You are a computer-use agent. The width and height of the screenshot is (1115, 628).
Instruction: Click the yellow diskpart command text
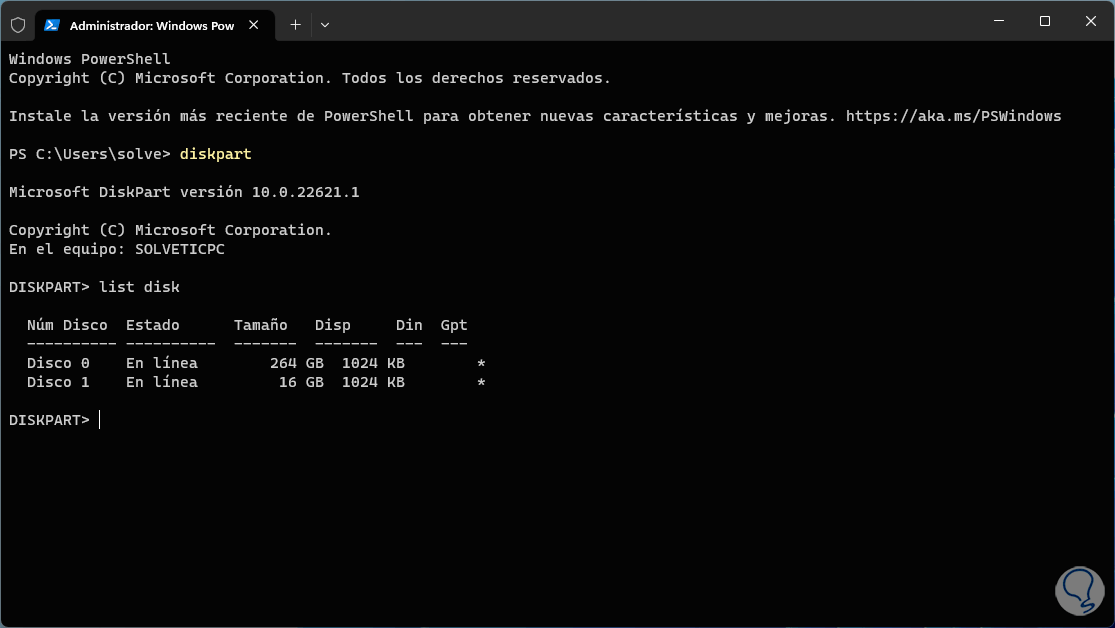point(215,154)
